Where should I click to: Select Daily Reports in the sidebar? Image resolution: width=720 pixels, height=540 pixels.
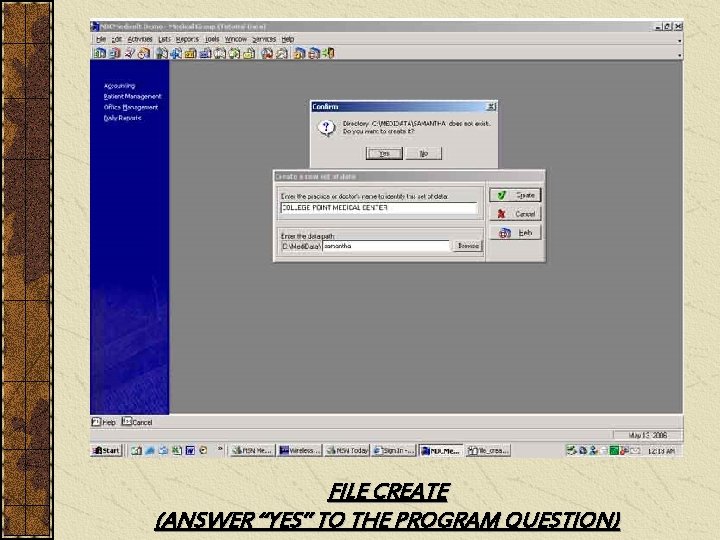point(122,118)
